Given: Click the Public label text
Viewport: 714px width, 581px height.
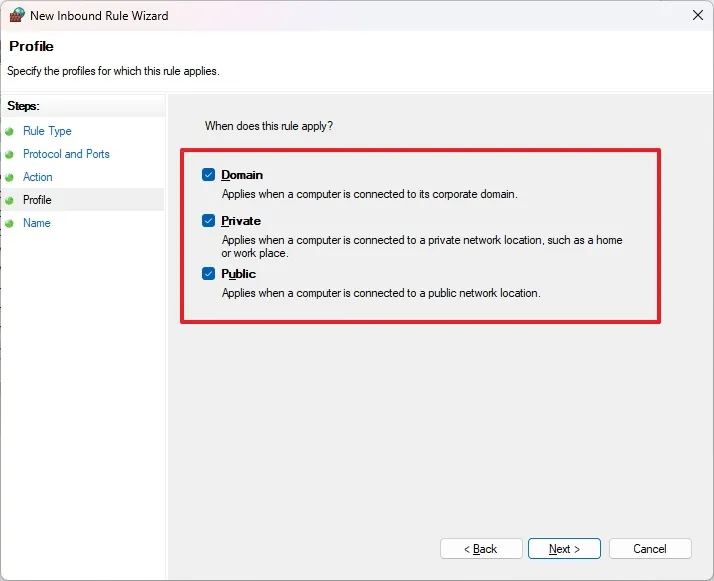Looking at the screenshot, I should tap(239, 274).
